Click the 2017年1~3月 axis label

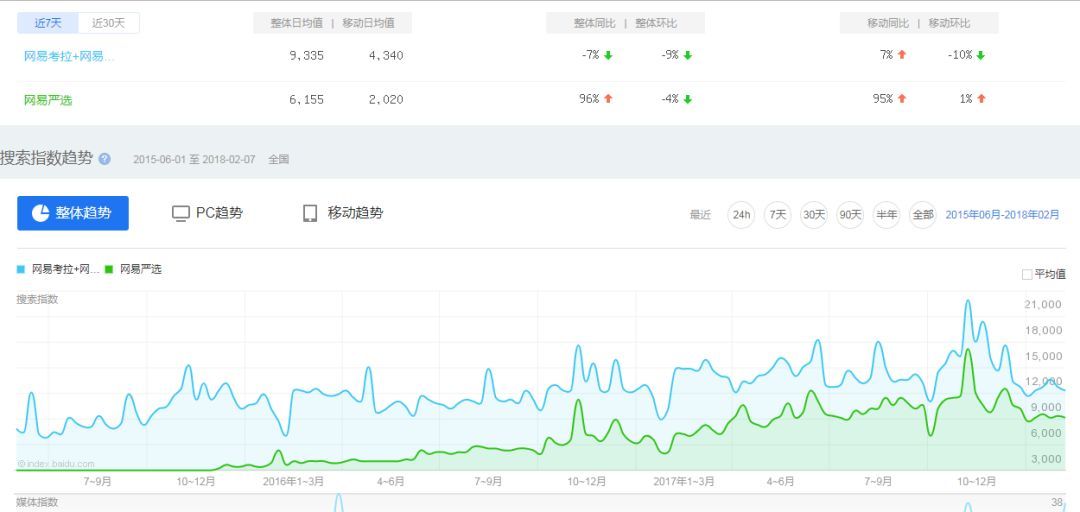(x=683, y=481)
